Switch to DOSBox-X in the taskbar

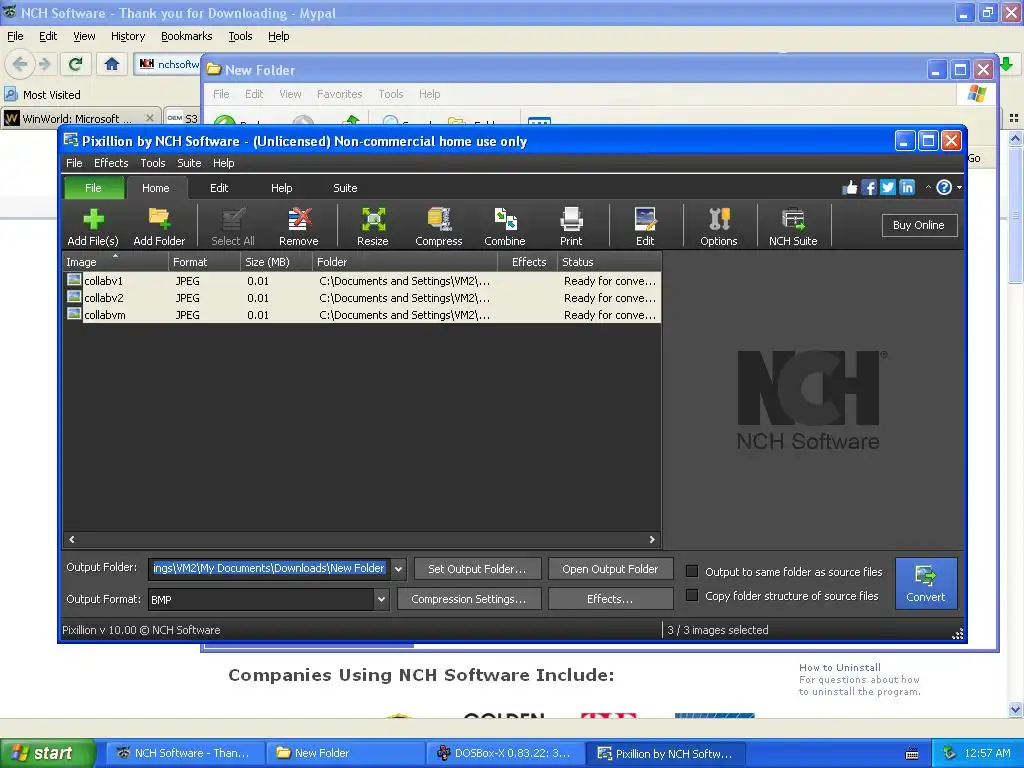point(503,754)
